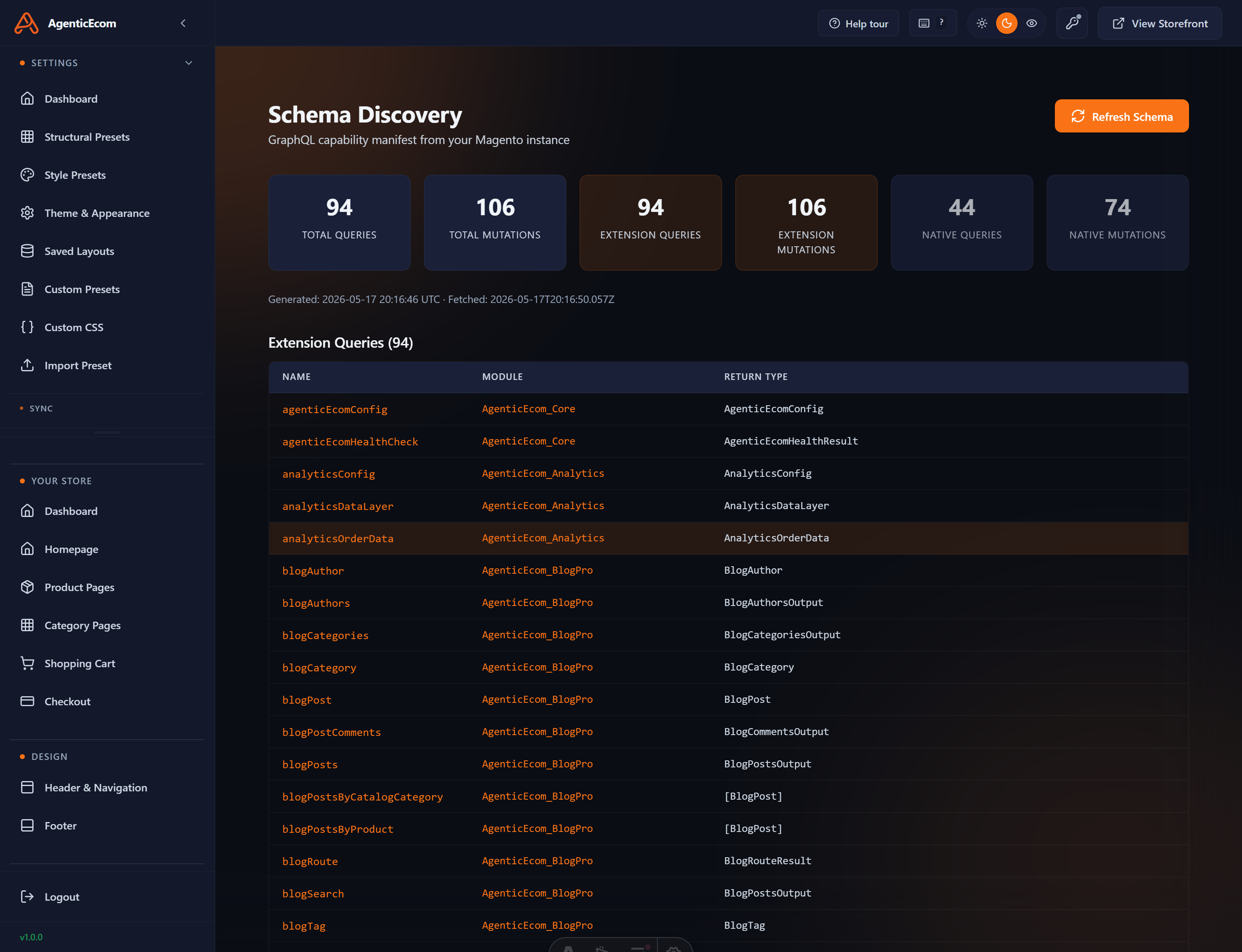Open Custom CSS braces icon
1242x952 pixels.
(x=27, y=327)
